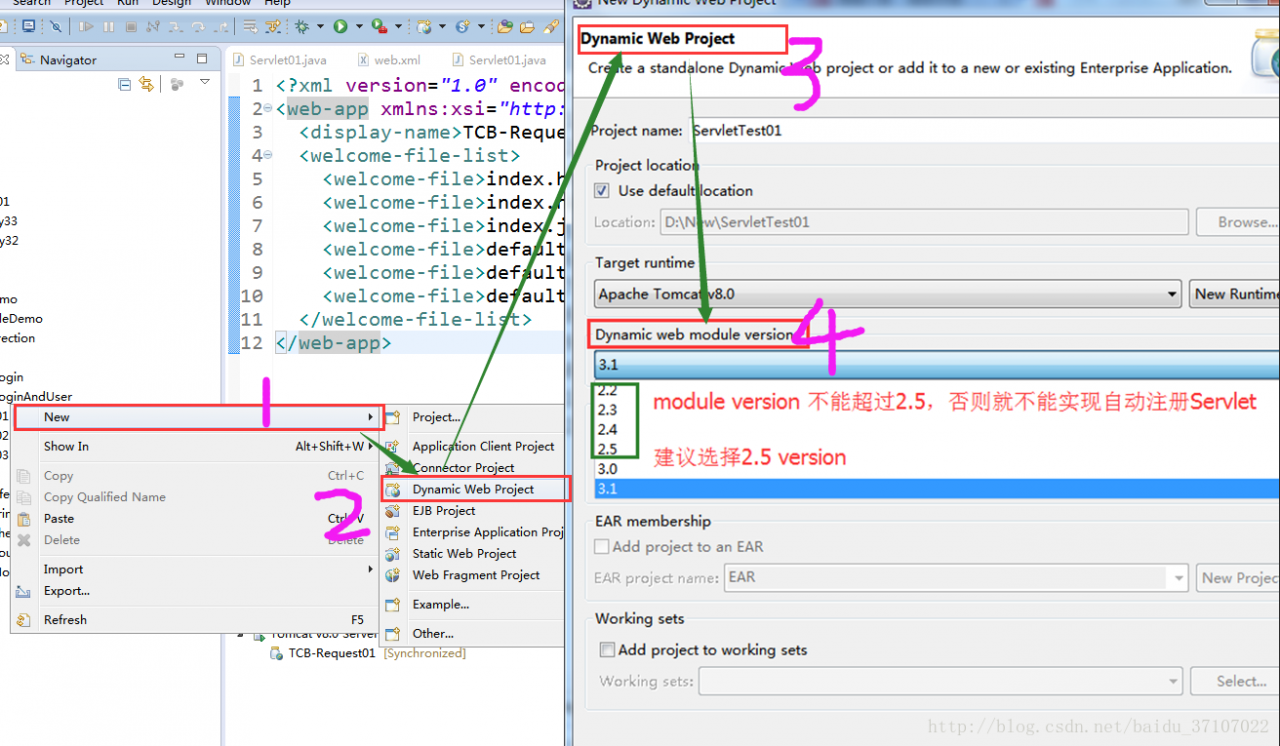Open the Run button's dropdown arrow
Image resolution: width=1280 pixels, height=746 pixels.
[357, 27]
